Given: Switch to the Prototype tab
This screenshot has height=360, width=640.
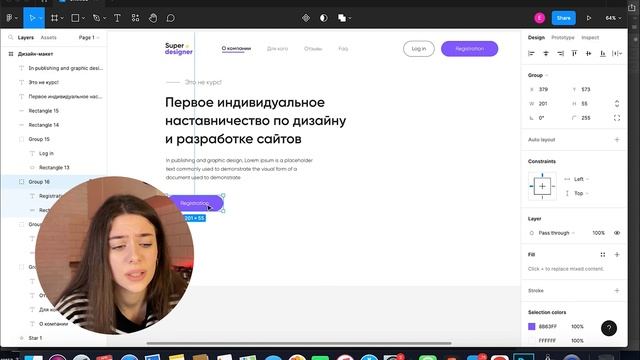Looking at the screenshot, I should pos(562,38).
